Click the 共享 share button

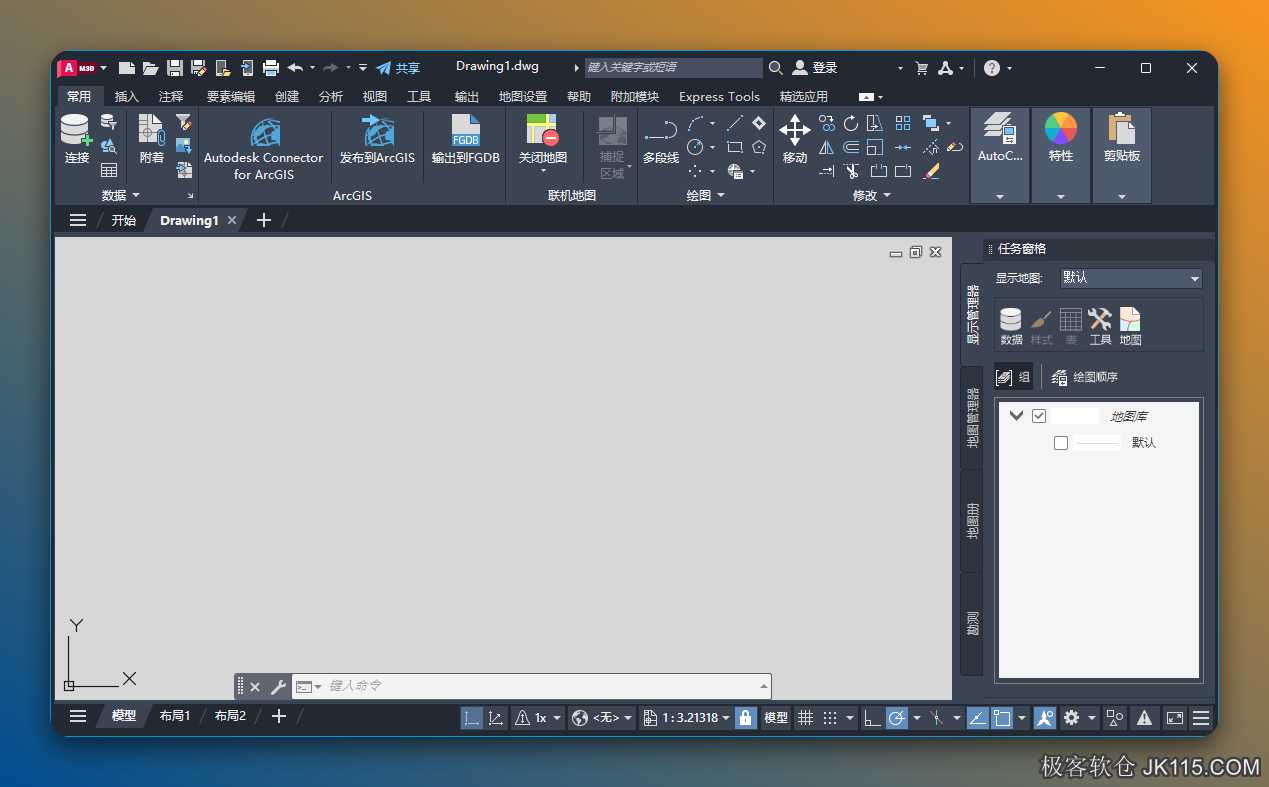pos(398,68)
